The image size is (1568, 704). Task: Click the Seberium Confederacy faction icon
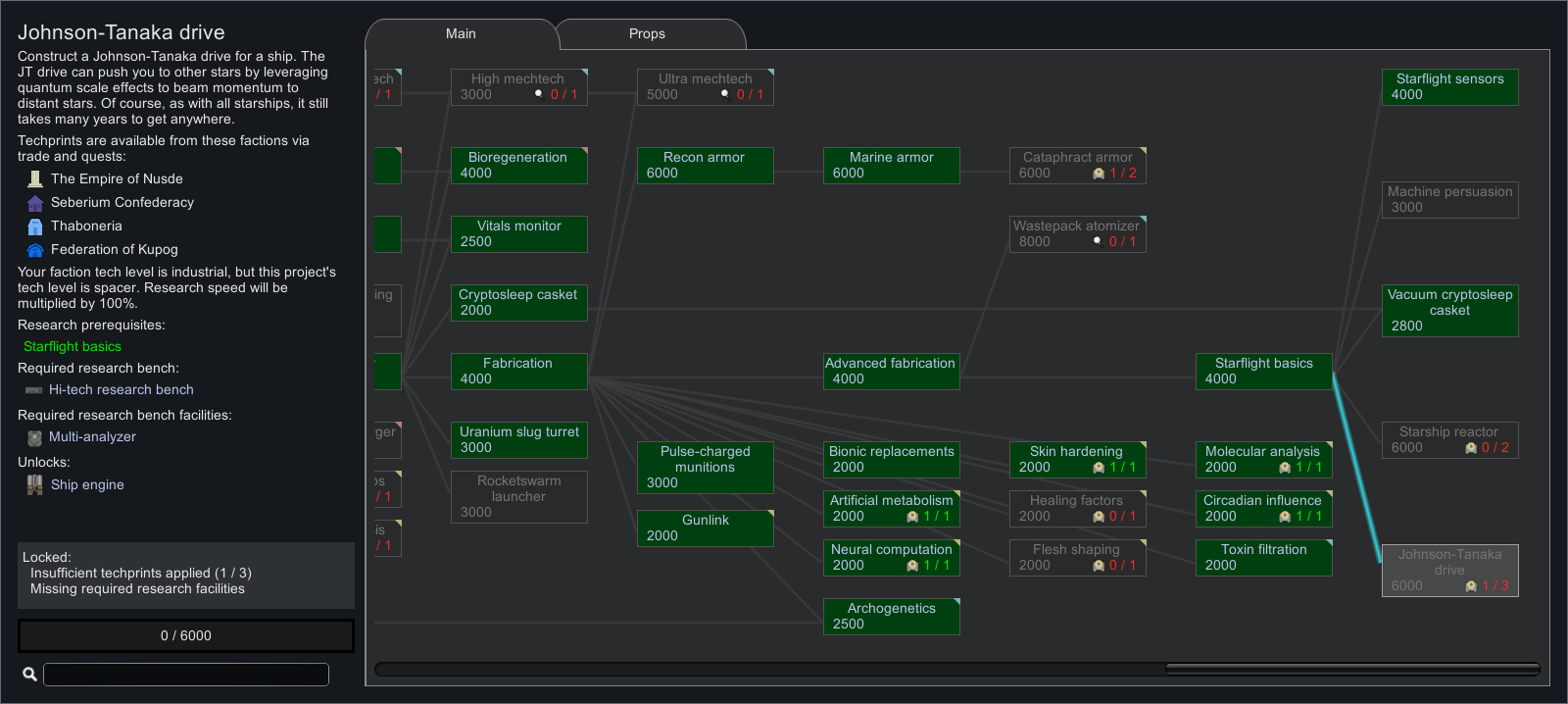pos(35,203)
